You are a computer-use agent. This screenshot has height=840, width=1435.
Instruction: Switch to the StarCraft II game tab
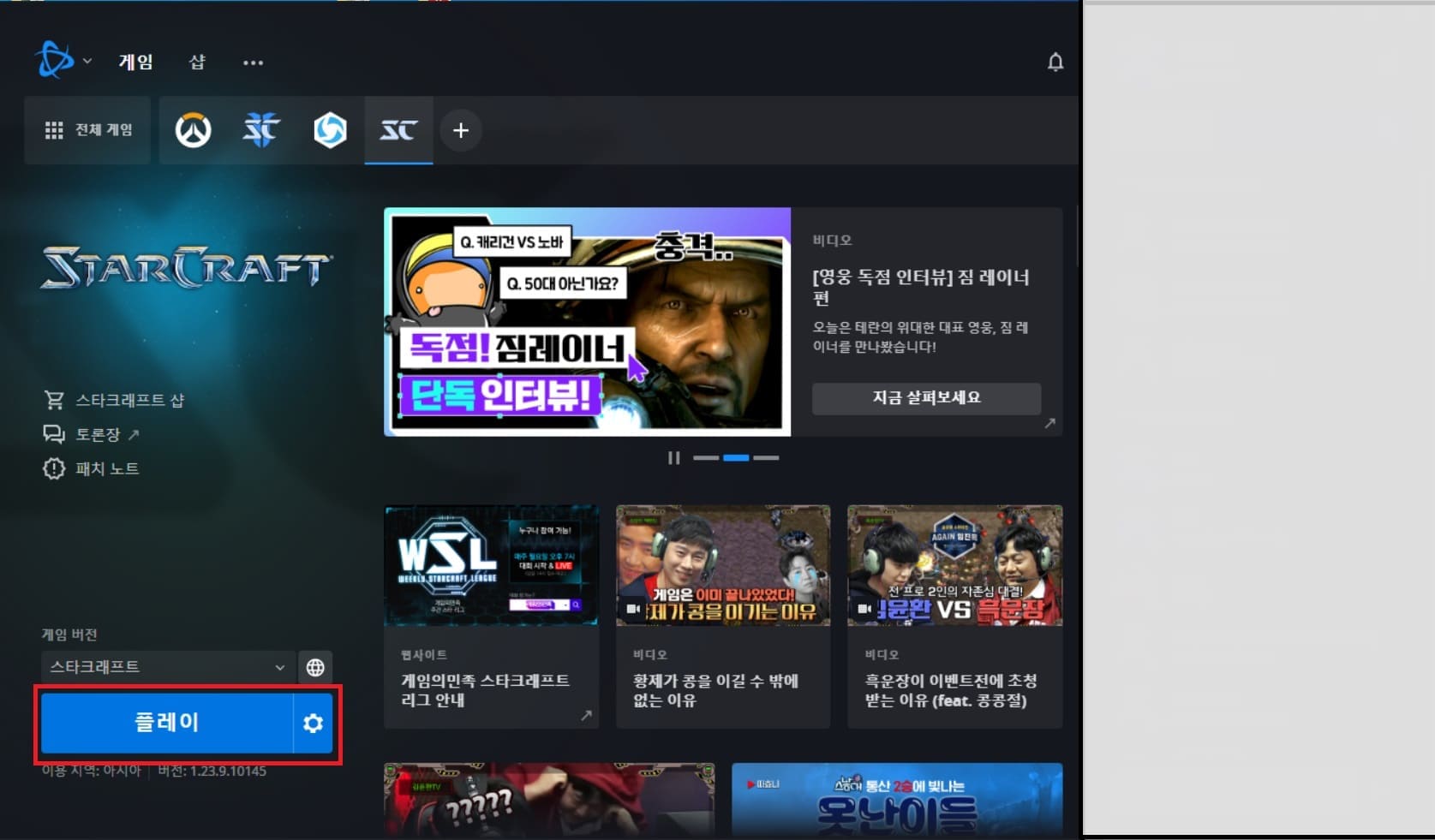click(261, 130)
